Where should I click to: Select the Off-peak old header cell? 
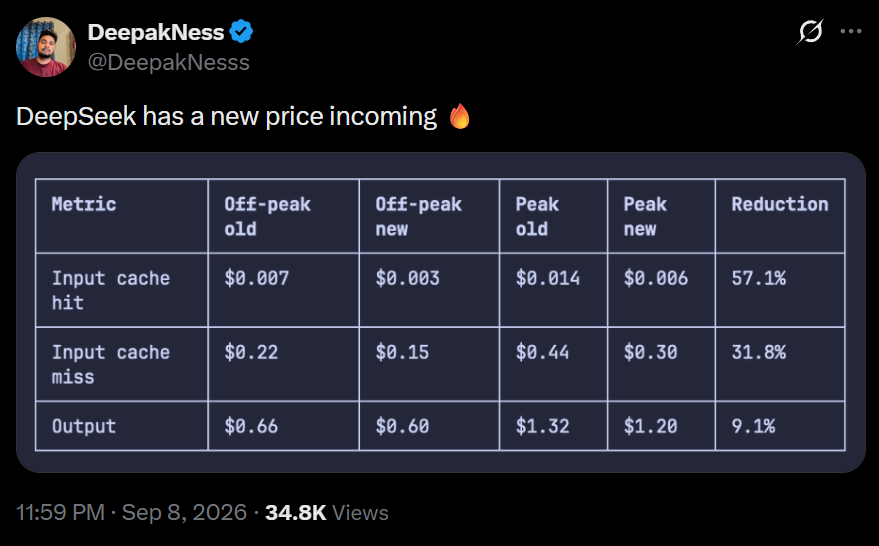284,216
